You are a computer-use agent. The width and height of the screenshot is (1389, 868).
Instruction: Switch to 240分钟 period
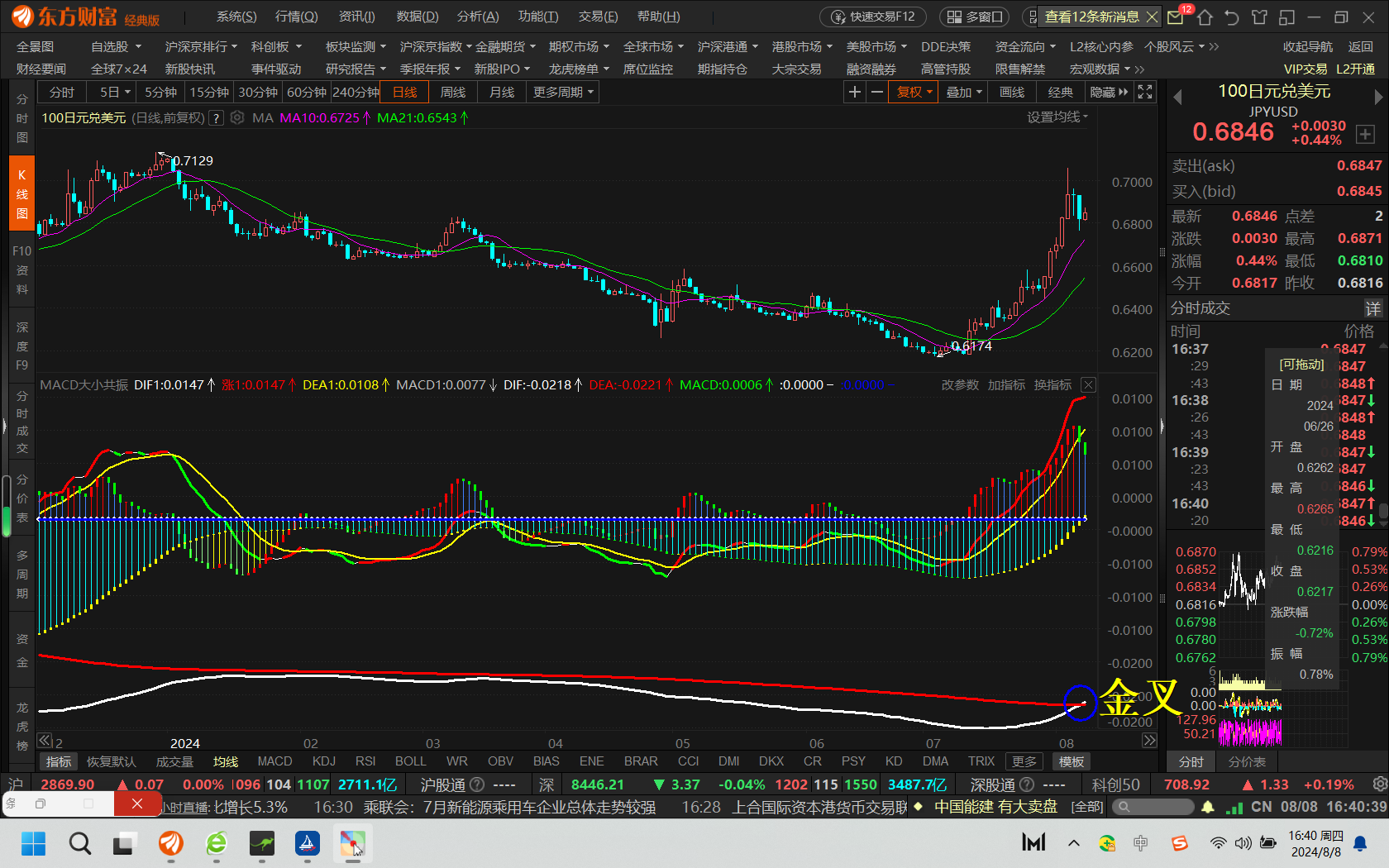pyautogui.click(x=356, y=92)
